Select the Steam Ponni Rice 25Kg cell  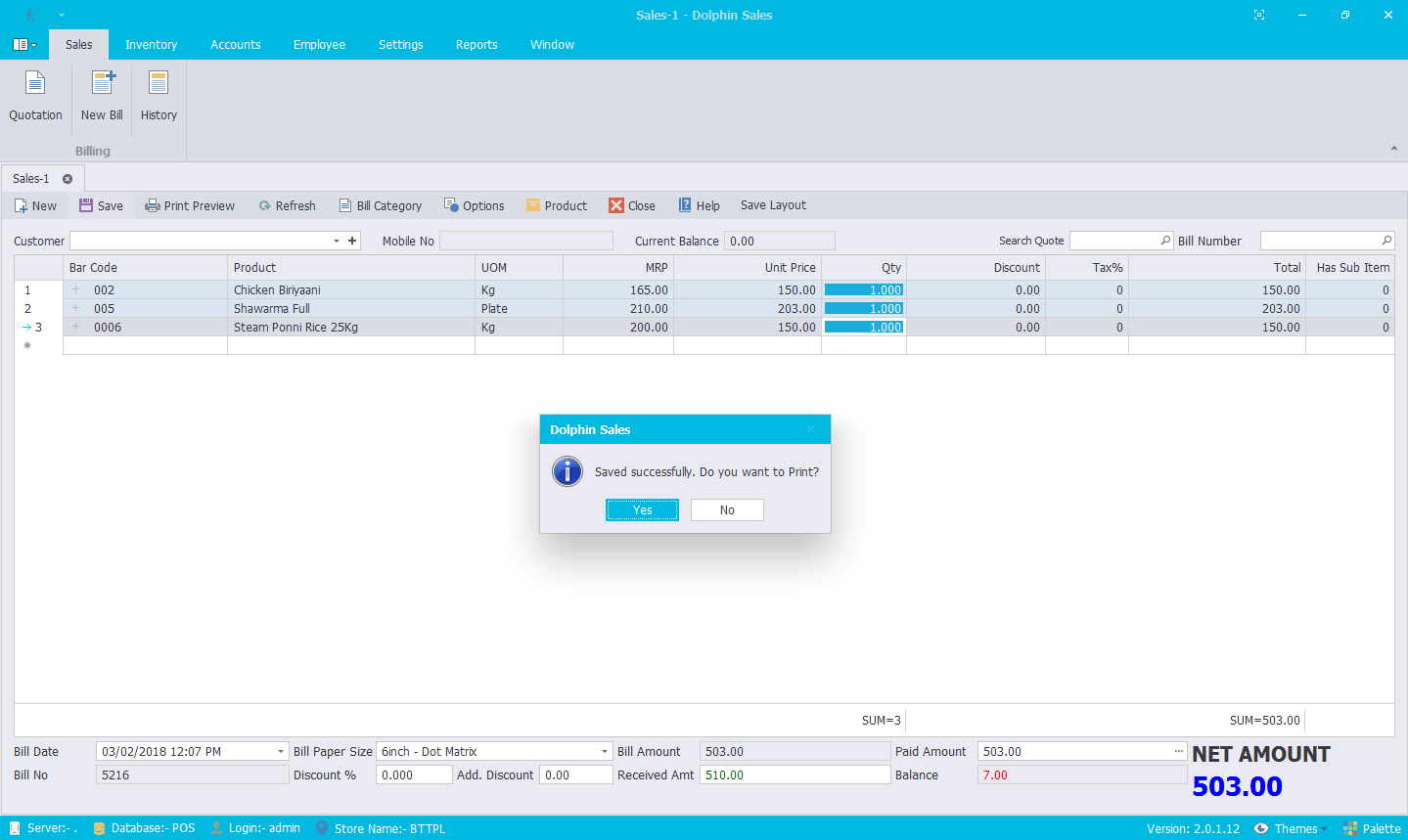(351, 327)
